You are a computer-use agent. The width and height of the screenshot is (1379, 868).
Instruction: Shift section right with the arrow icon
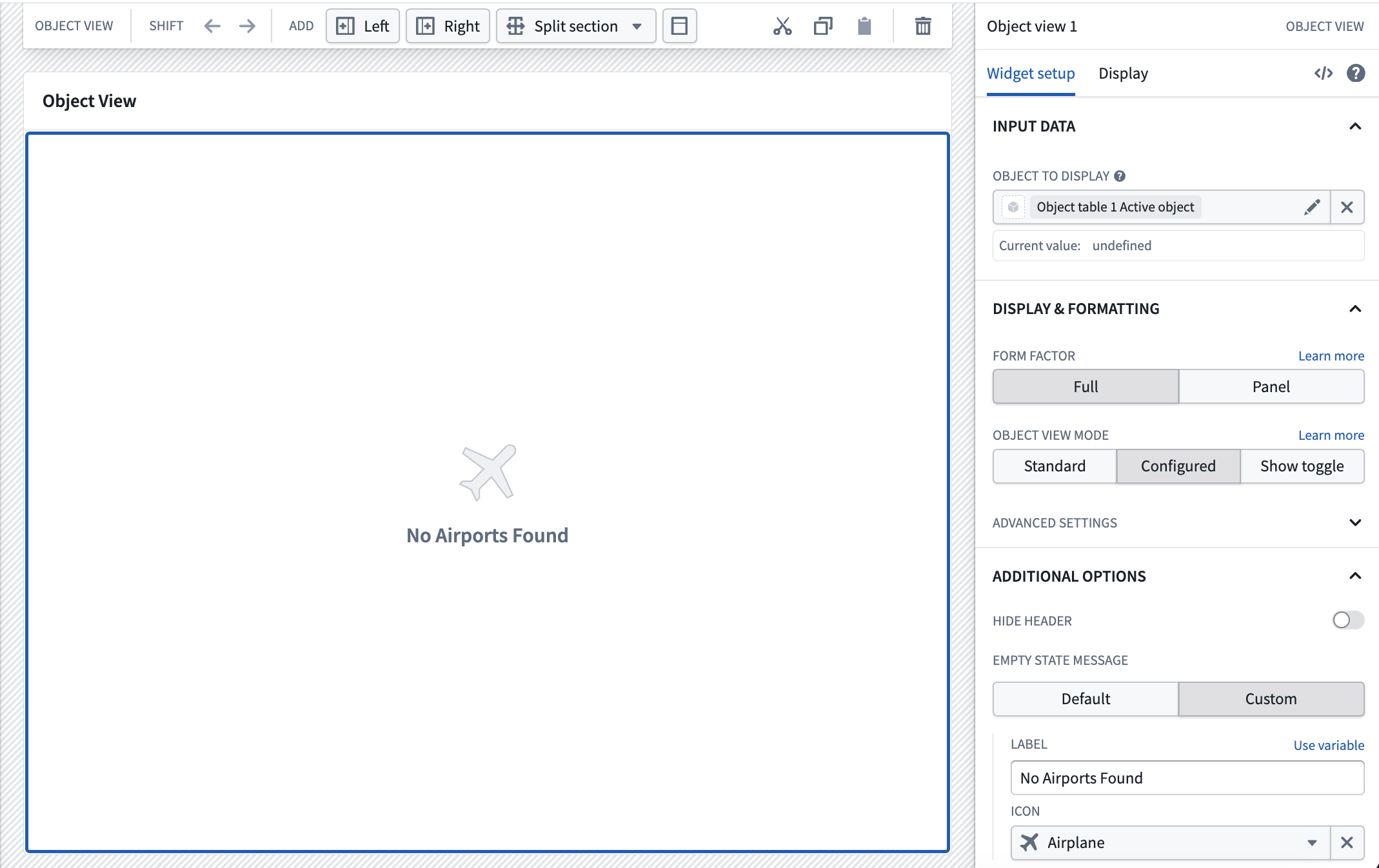(x=247, y=26)
